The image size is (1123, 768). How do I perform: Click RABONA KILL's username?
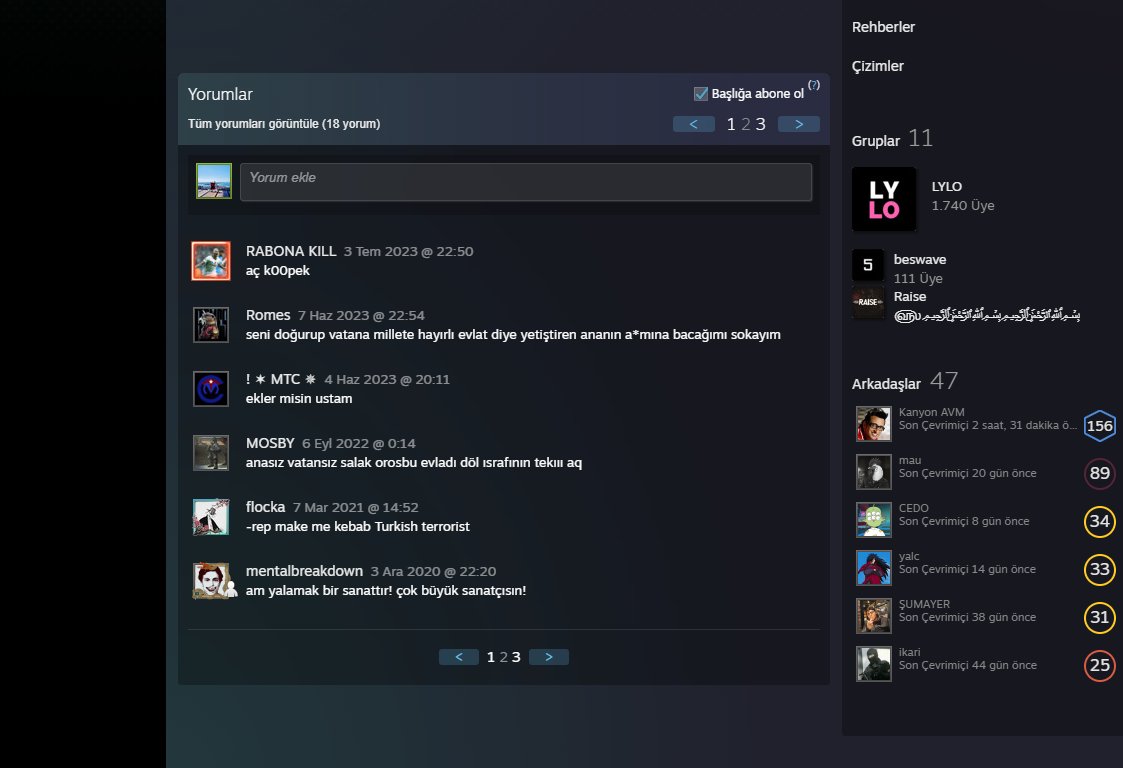coord(291,251)
